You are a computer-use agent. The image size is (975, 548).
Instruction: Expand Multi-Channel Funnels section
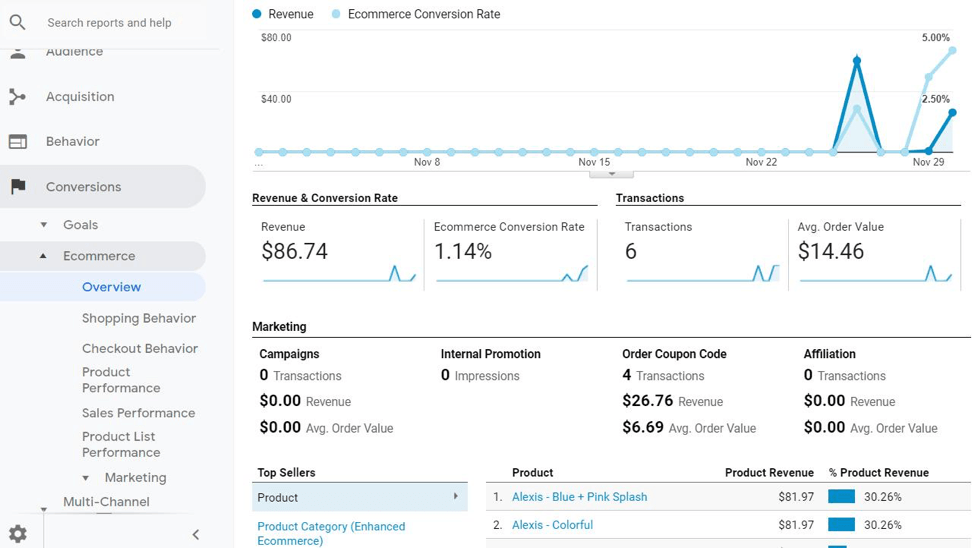click(x=43, y=509)
